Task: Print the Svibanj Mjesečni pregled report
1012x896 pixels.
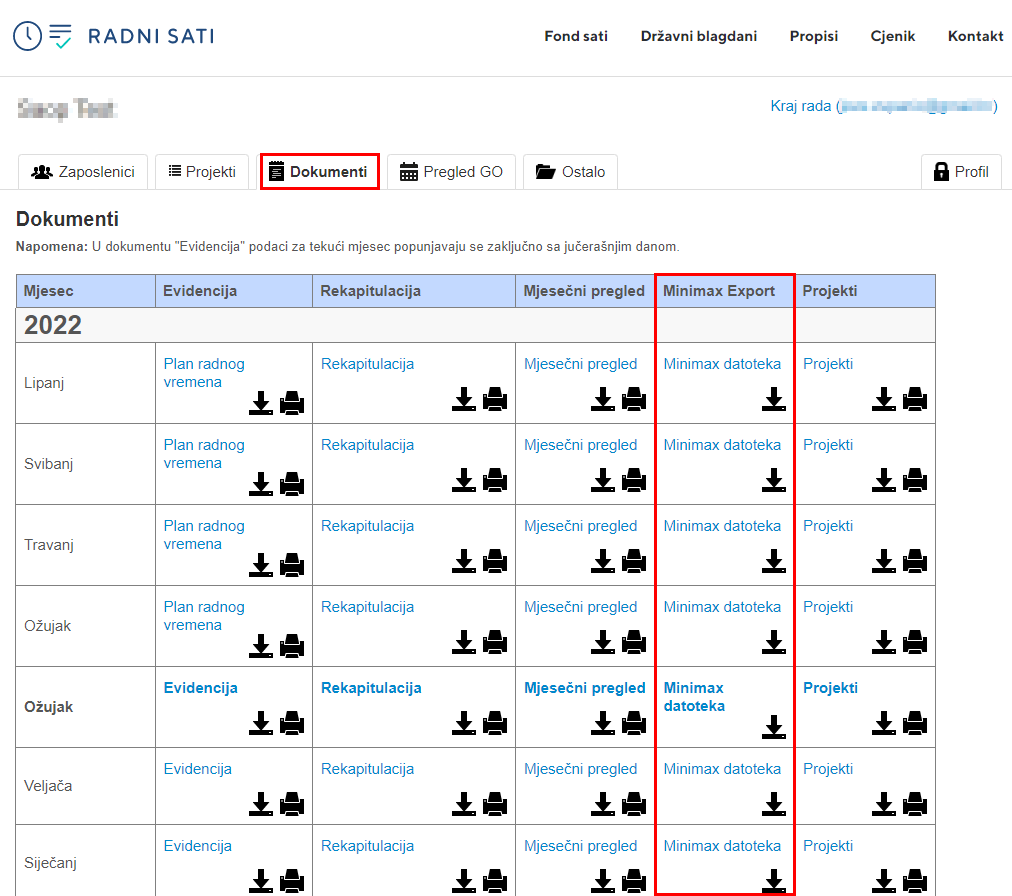Action: (634, 481)
